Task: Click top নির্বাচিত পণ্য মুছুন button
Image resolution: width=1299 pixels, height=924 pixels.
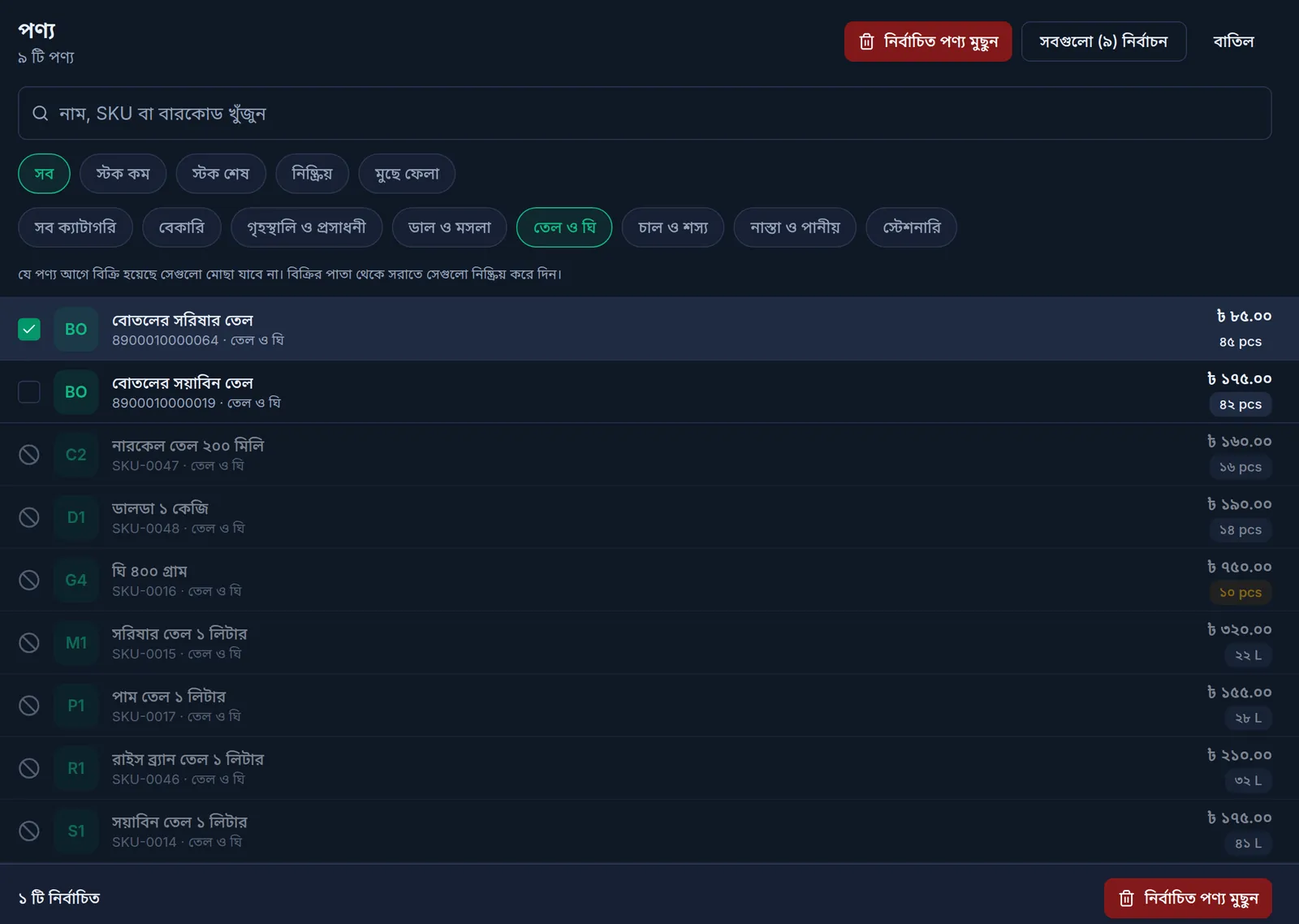Action: tap(928, 41)
